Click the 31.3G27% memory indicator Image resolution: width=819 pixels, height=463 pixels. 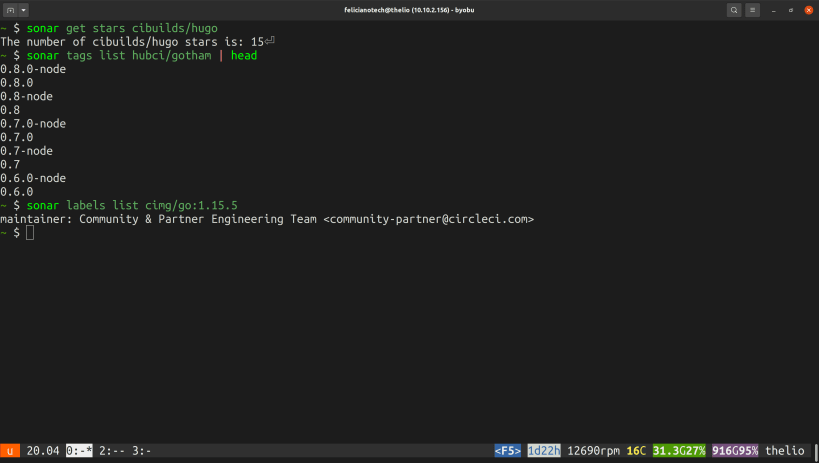(679, 450)
